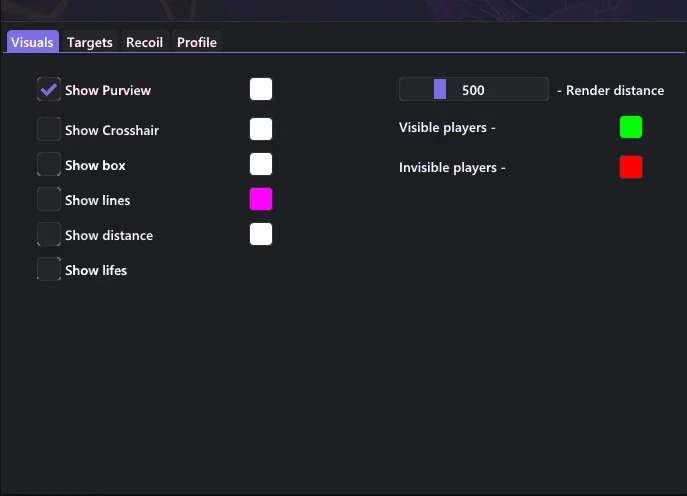The height and width of the screenshot is (496, 687).
Task: Uncheck the Show Purview checkbox
Action: click(x=49, y=89)
